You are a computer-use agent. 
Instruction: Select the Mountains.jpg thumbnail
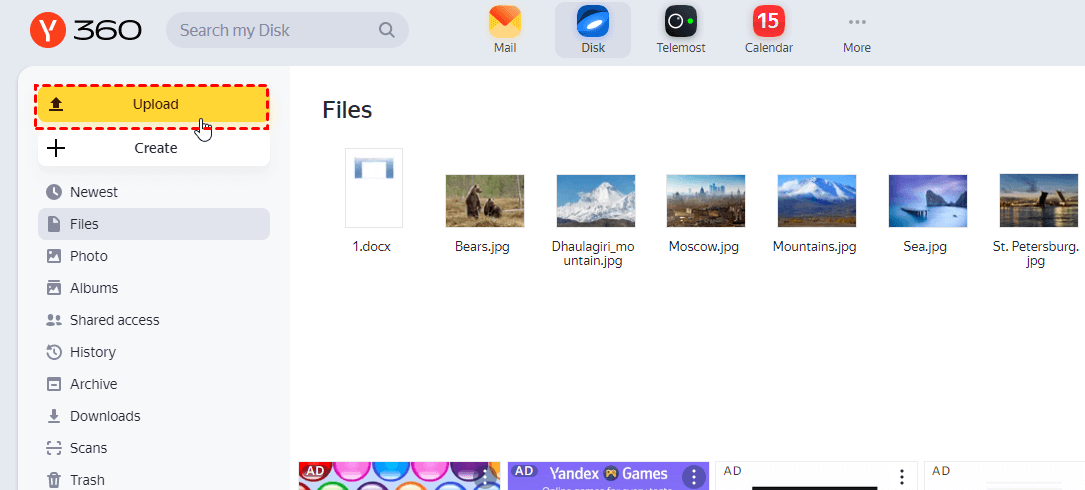point(817,201)
